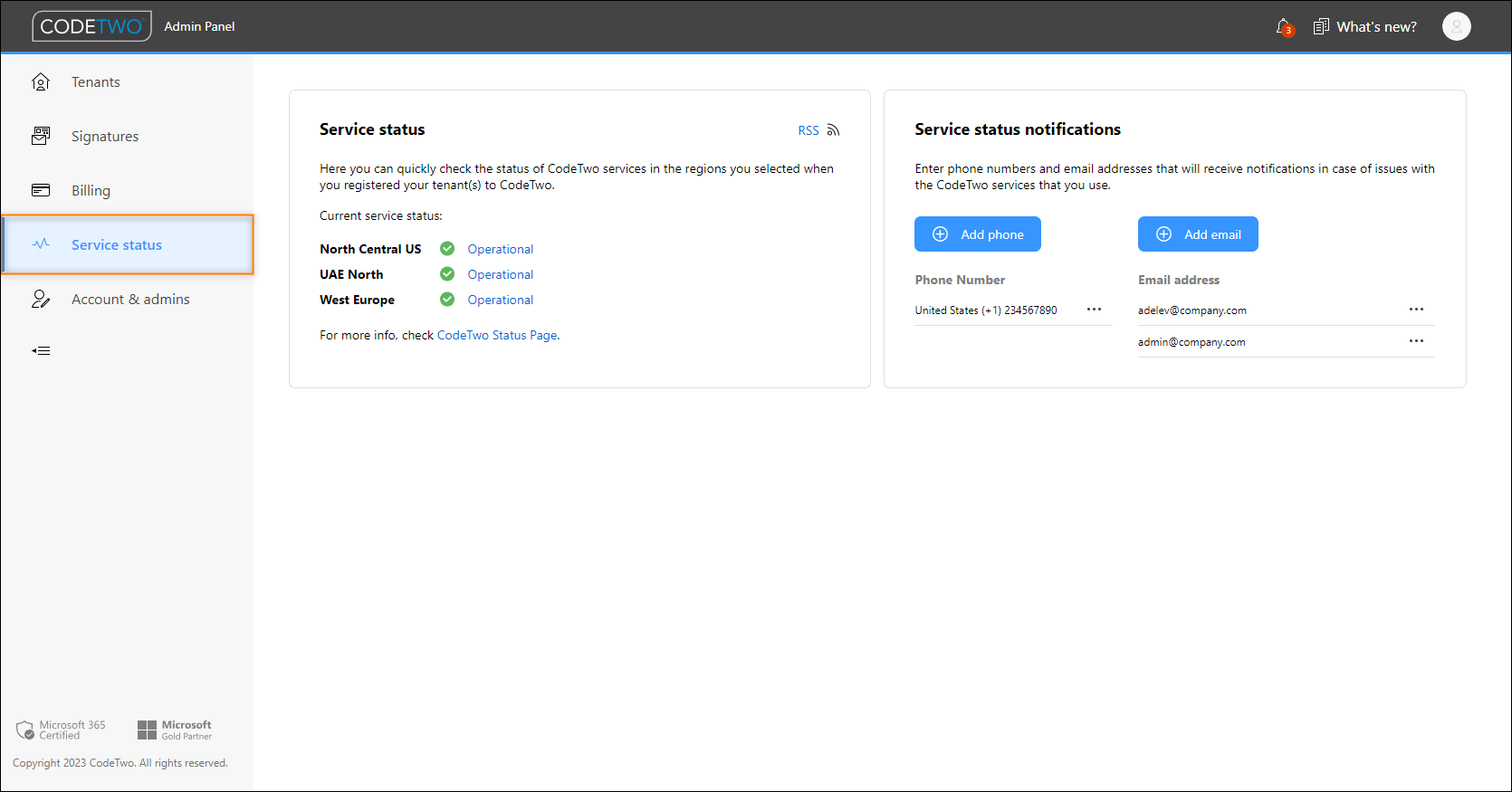The image size is (1512, 792).
Task: Click the North Central US region label
Action: (370, 249)
